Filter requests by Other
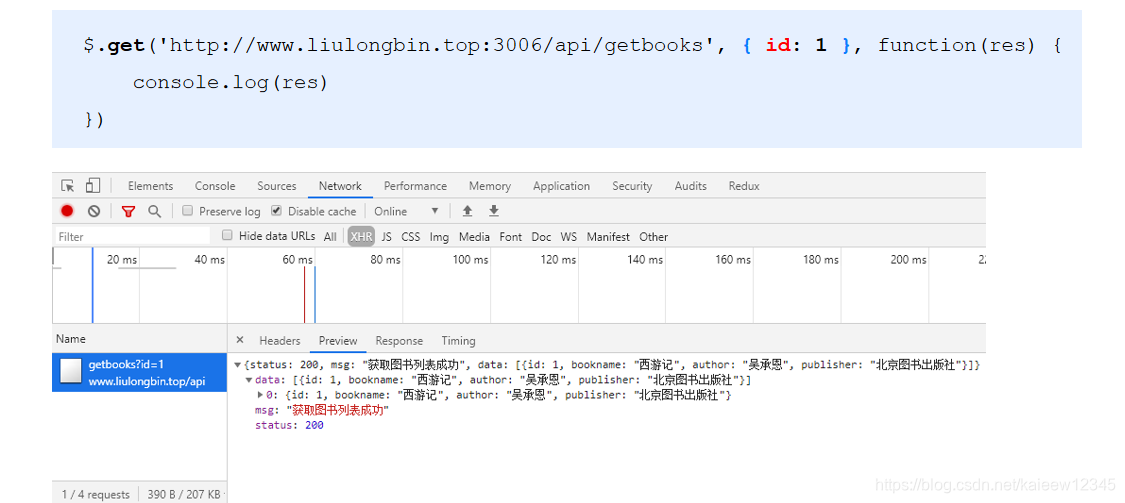 pyautogui.click(x=654, y=237)
